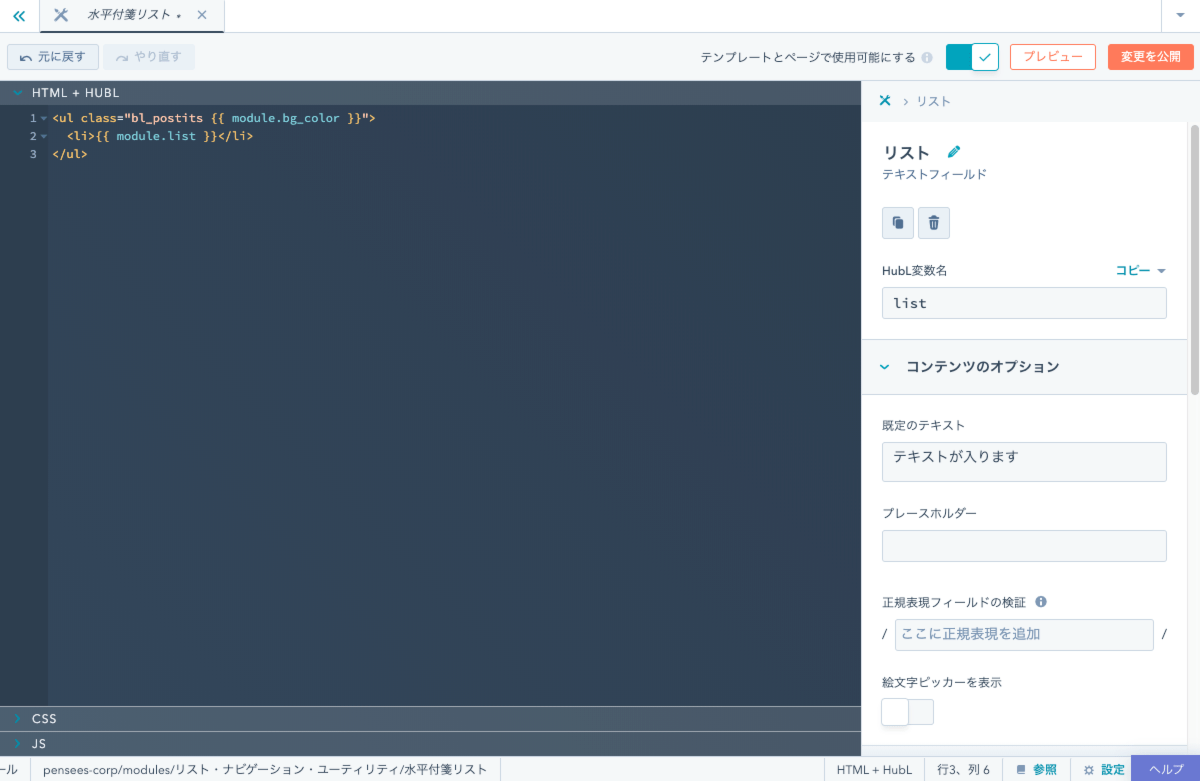Toggle テンプレートとページで使用可能にする switch
This screenshot has width=1200, height=781.
coord(972,57)
